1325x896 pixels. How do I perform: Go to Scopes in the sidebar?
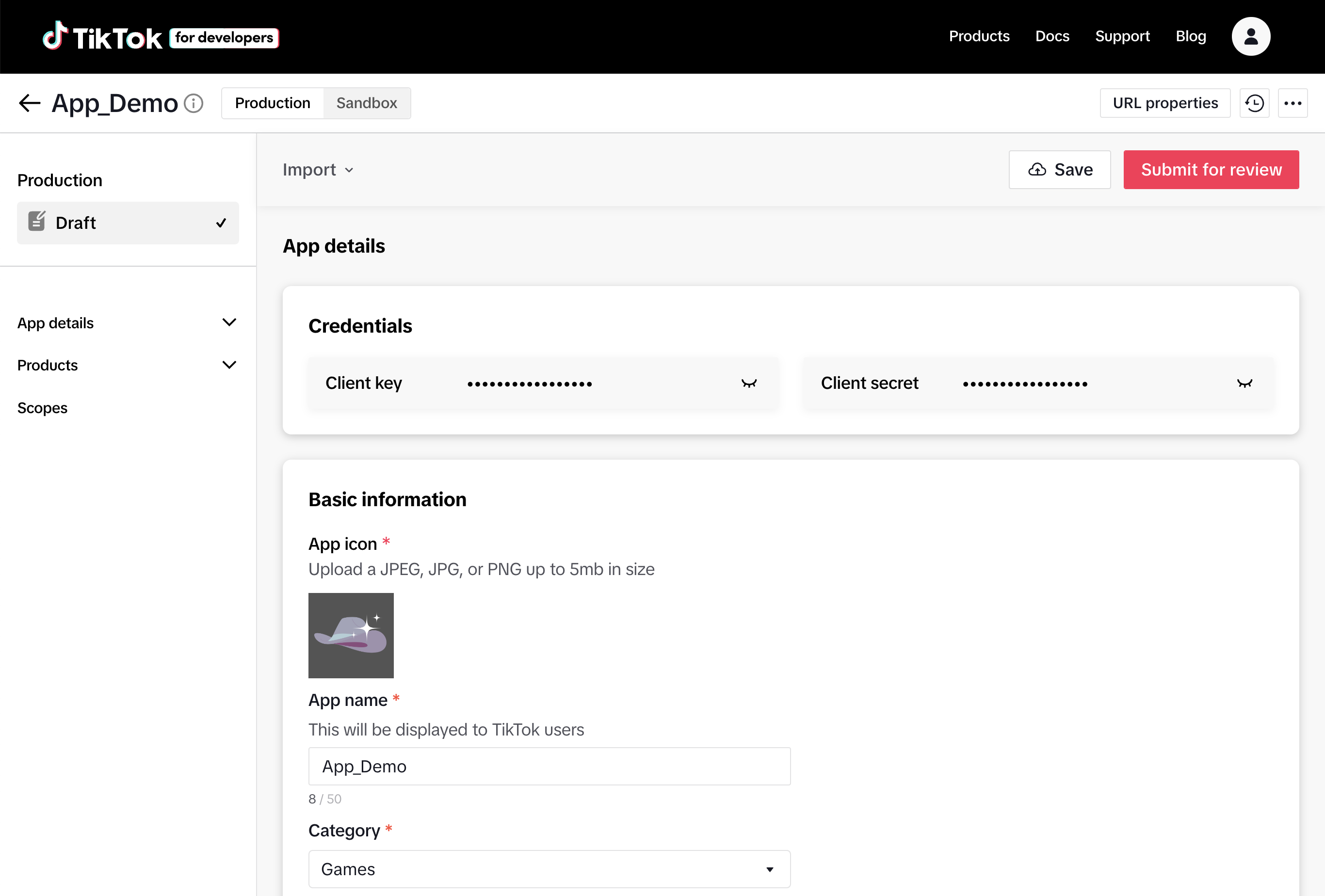(x=42, y=408)
